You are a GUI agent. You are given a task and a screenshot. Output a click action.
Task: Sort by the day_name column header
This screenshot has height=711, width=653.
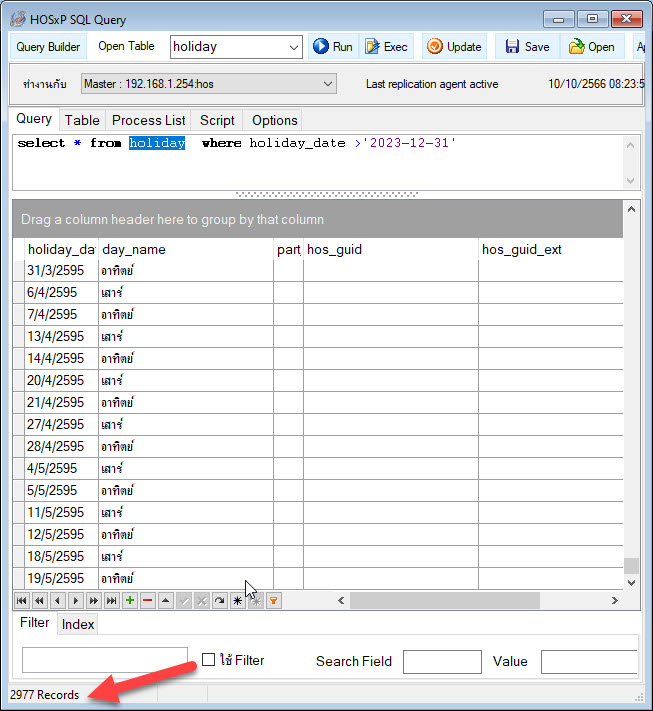pyautogui.click(x=185, y=250)
